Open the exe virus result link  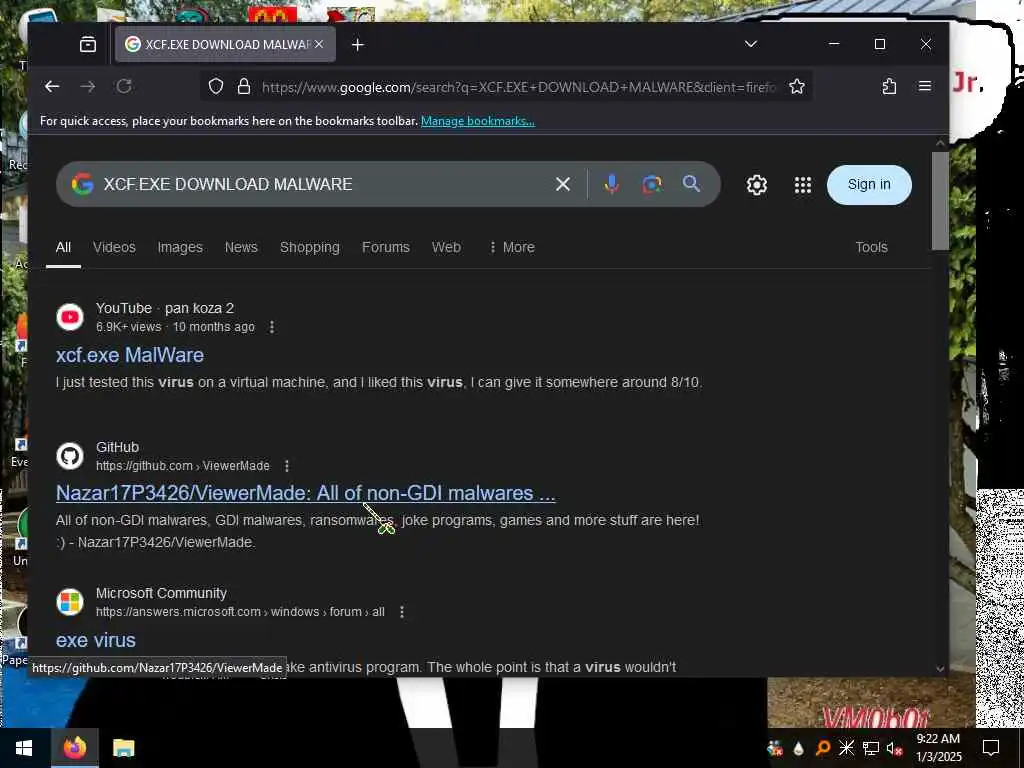point(96,641)
